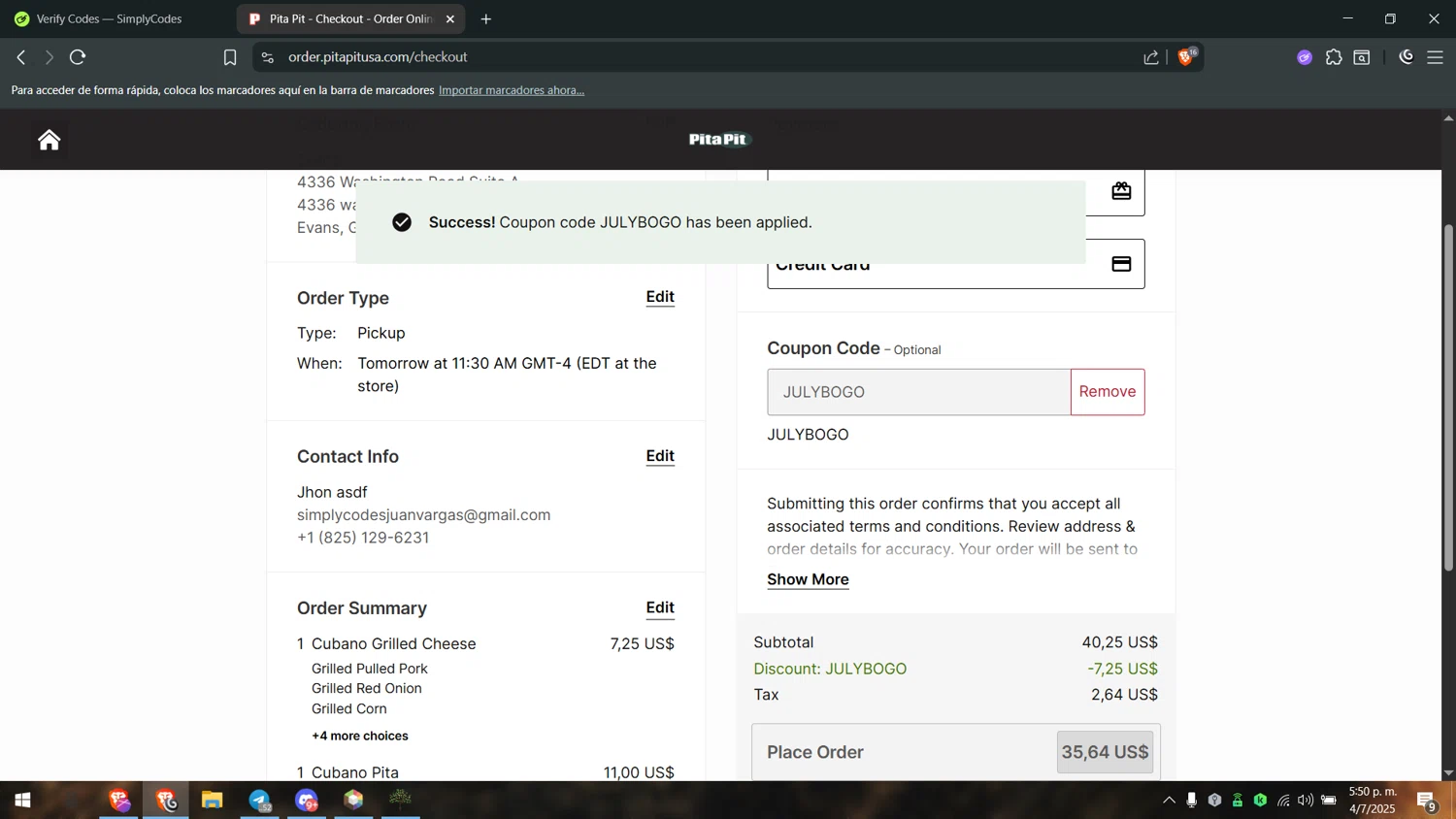
Task: Open Telegram from the taskbar
Action: (259, 801)
